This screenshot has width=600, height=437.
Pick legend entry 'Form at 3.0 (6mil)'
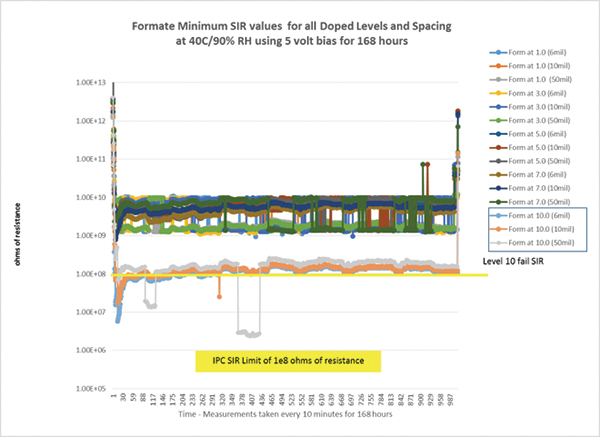pos(528,93)
